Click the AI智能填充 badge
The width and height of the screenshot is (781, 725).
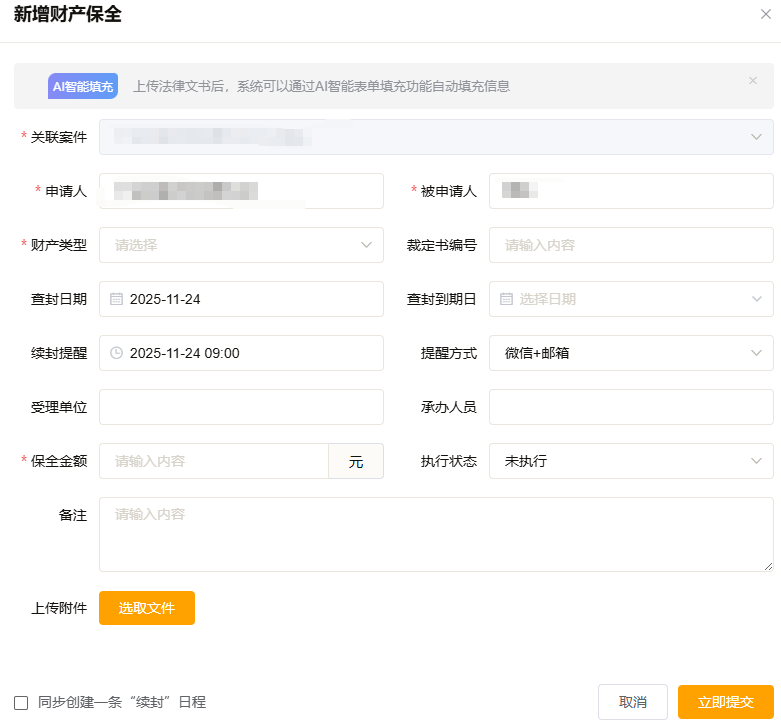click(x=84, y=86)
